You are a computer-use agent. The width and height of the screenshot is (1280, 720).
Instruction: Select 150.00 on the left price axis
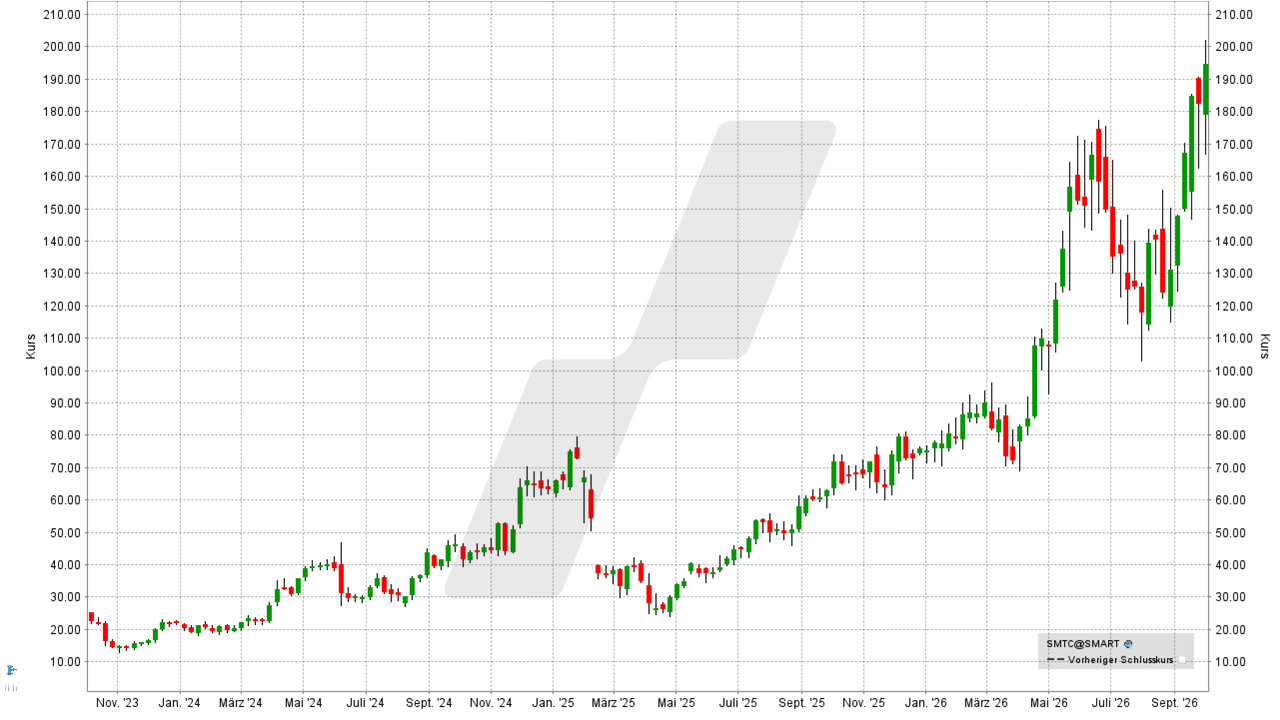[63, 209]
